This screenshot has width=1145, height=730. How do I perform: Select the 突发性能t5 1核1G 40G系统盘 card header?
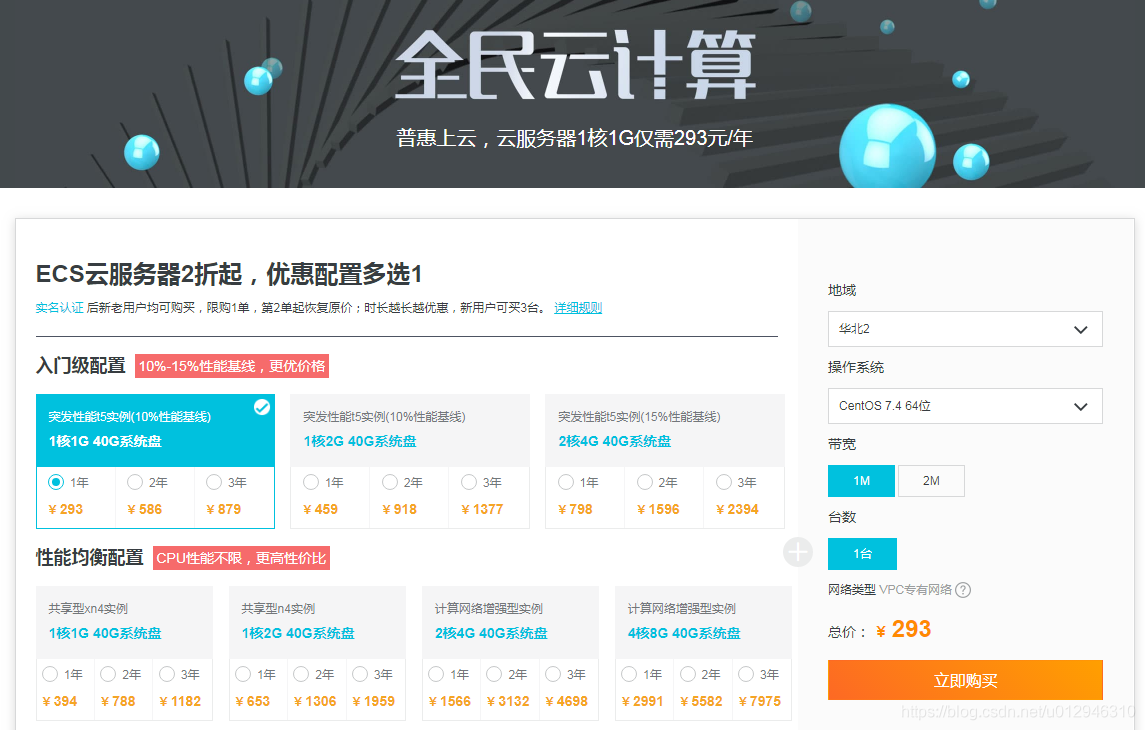pyautogui.click(x=155, y=431)
